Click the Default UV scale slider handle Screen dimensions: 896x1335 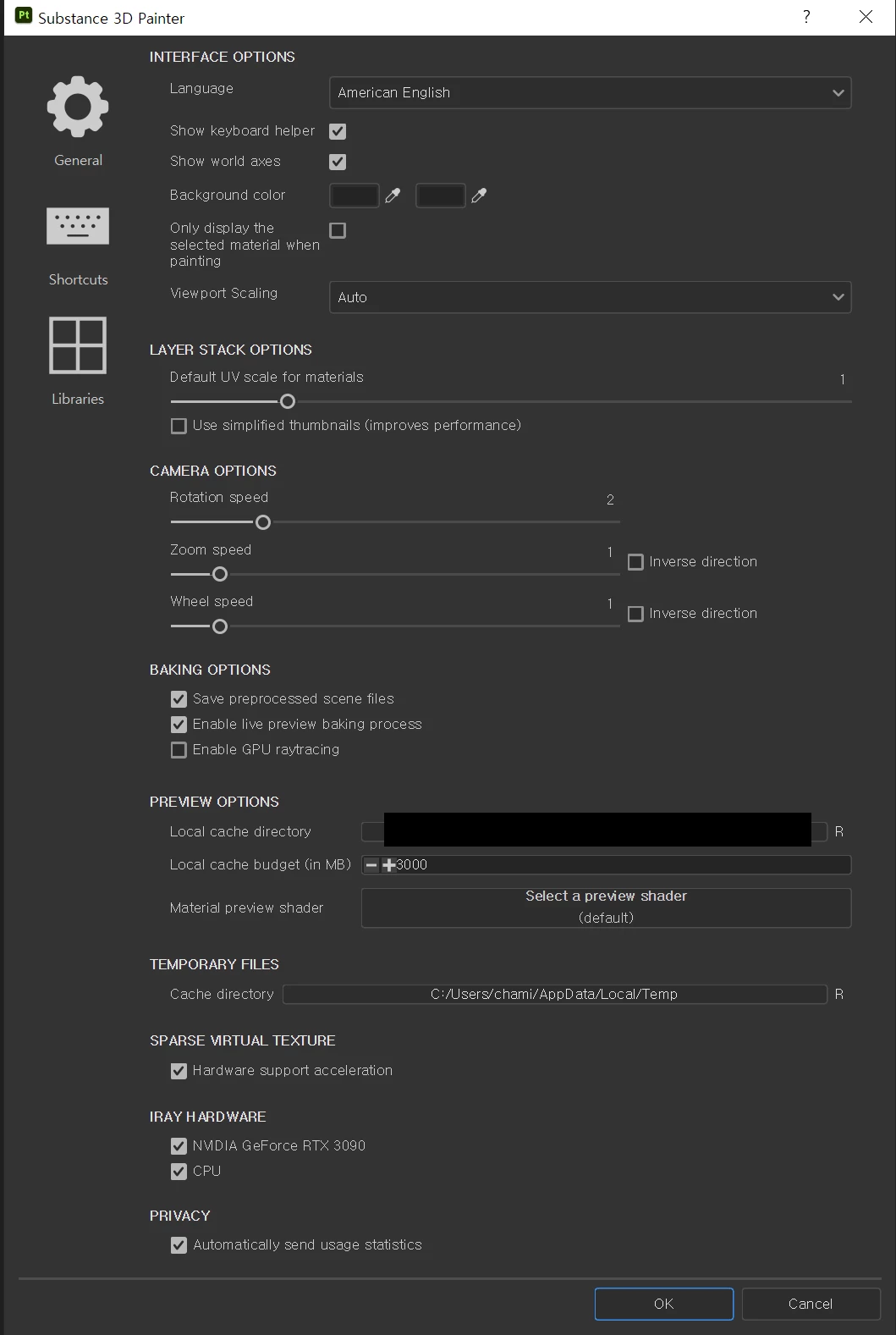point(288,401)
